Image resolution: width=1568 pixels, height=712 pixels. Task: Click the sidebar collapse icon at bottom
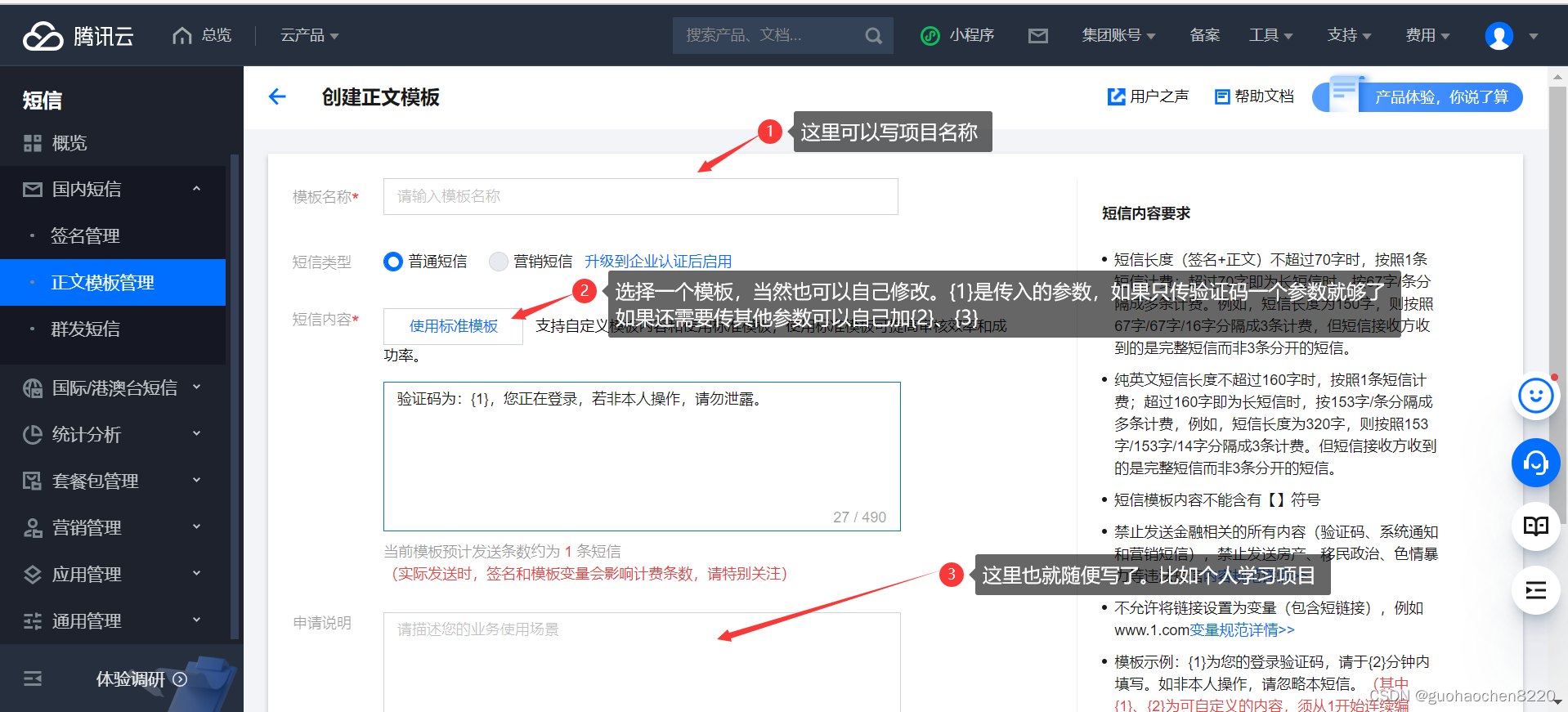click(x=33, y=678)
